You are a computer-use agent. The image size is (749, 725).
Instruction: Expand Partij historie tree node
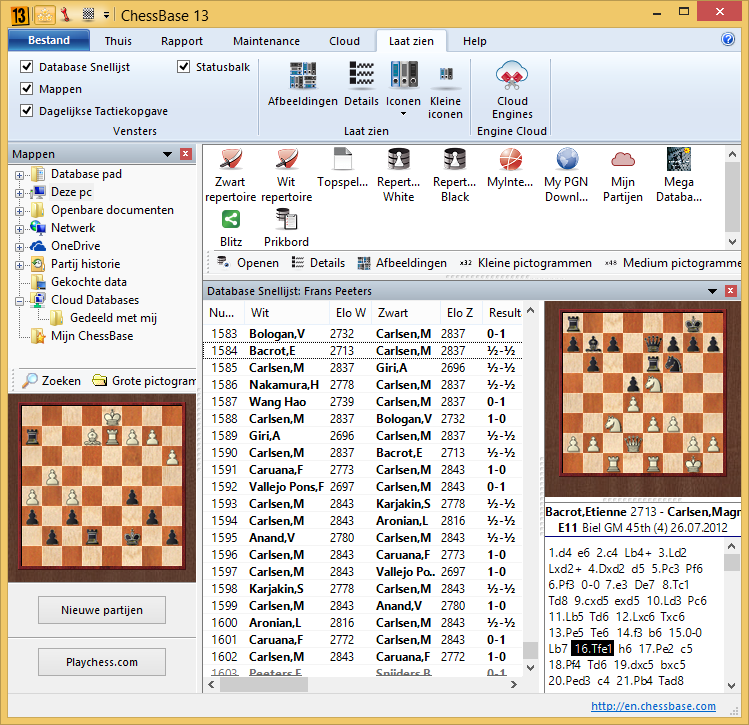(x=19, y=265)
